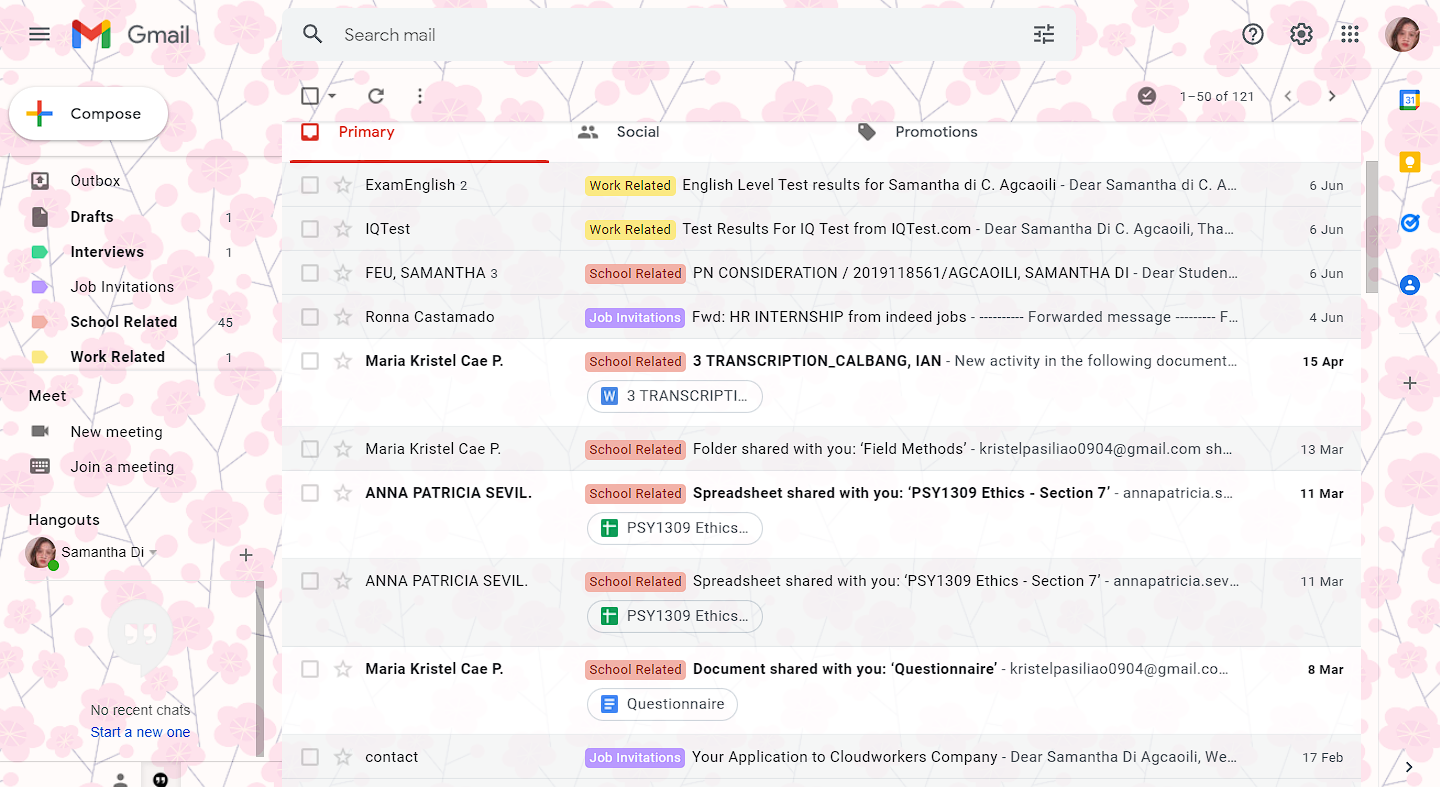Open the Folder shared 'Field Methods' email
The height and width of the screenshot is (787, 1440).
click(x=830, y=449)
